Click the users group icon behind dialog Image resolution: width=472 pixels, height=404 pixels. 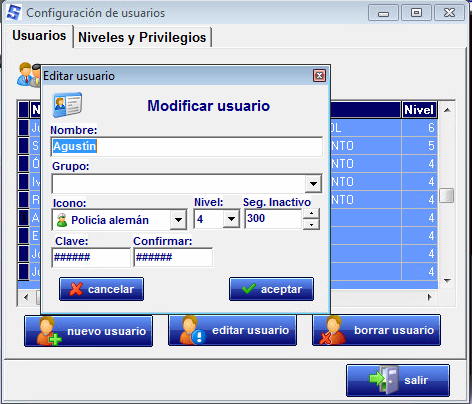click(29, 75)
